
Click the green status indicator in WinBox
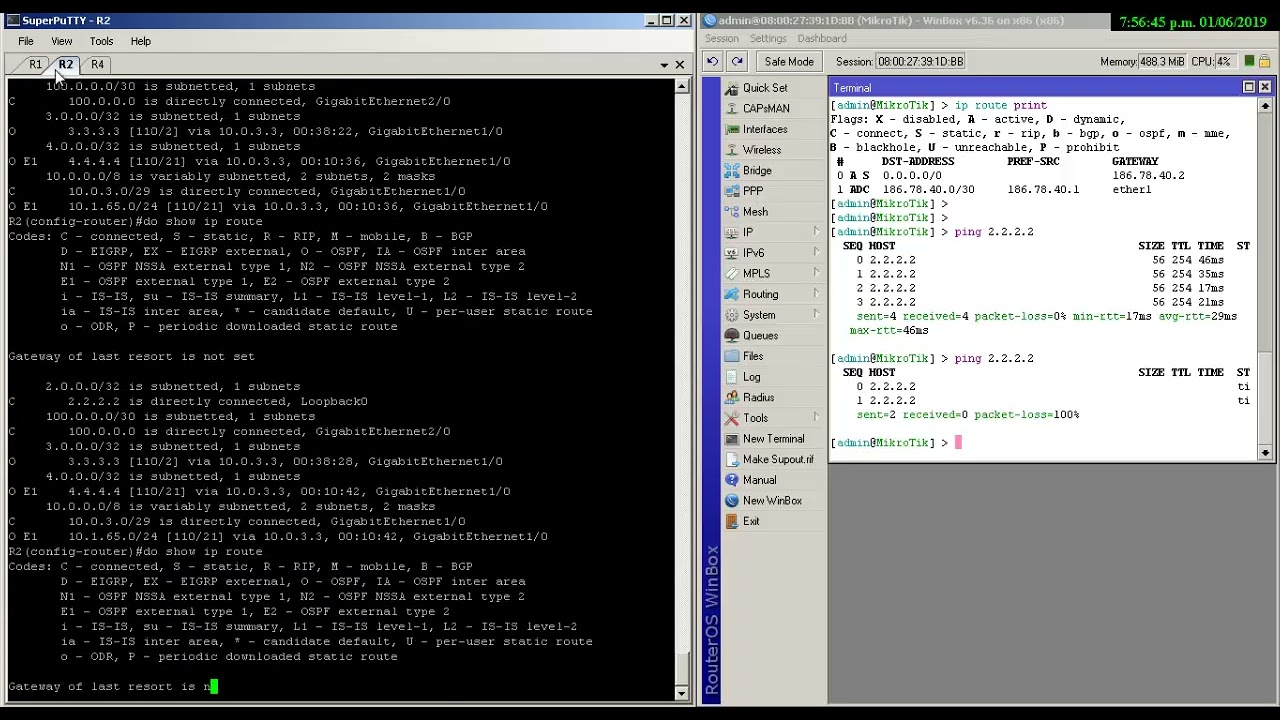(1251, 62)
